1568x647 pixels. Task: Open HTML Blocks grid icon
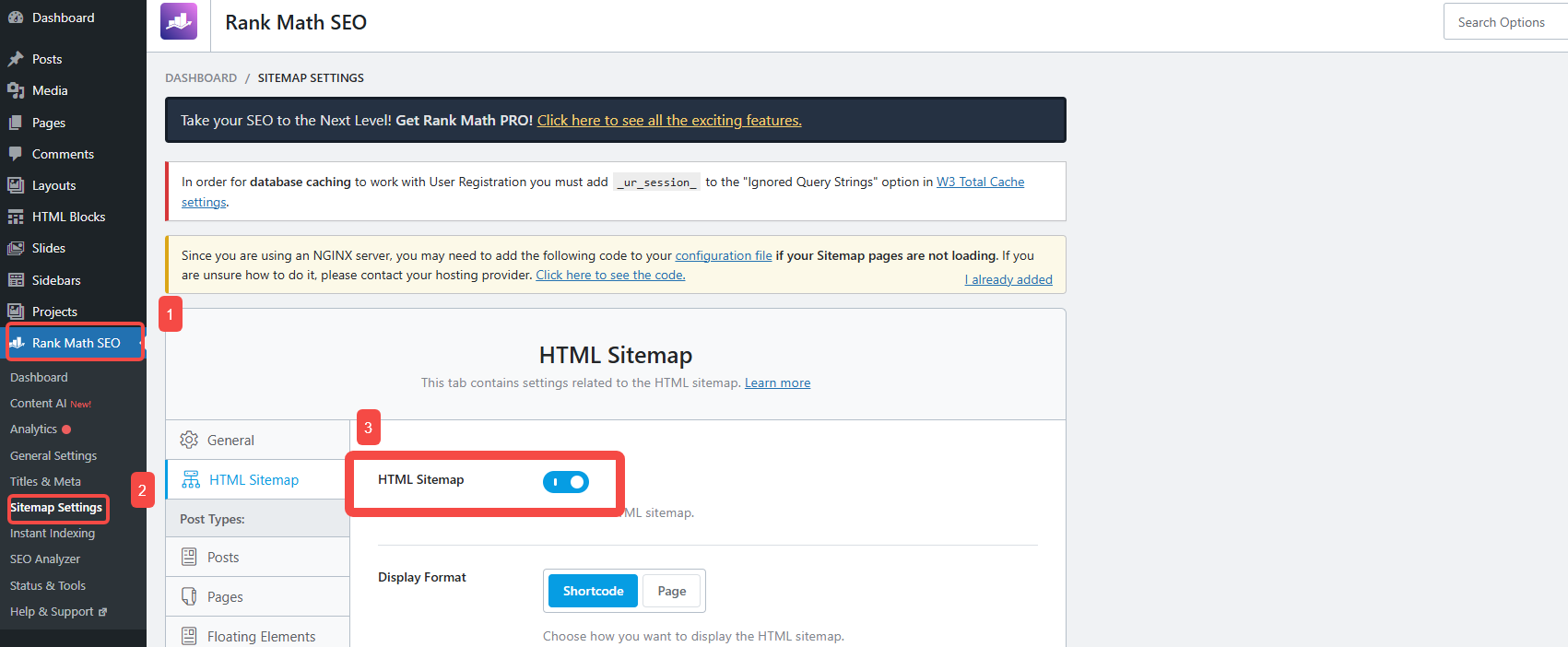pos(16,217)
